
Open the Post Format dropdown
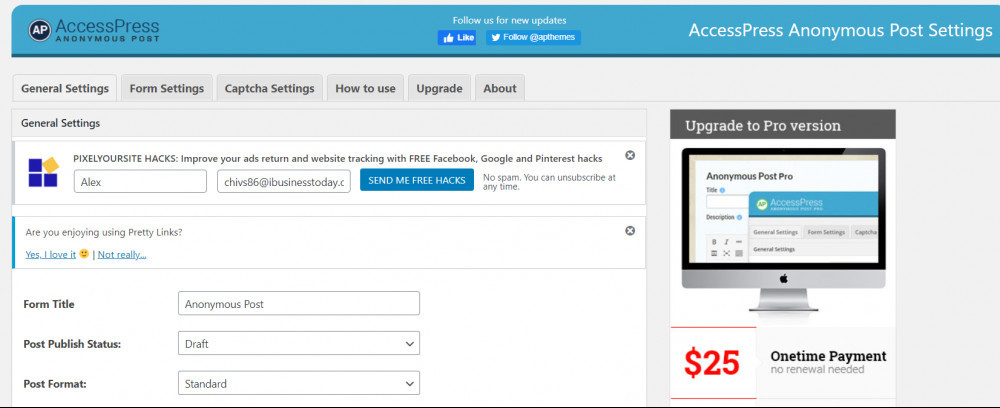(x=299, y=383)
